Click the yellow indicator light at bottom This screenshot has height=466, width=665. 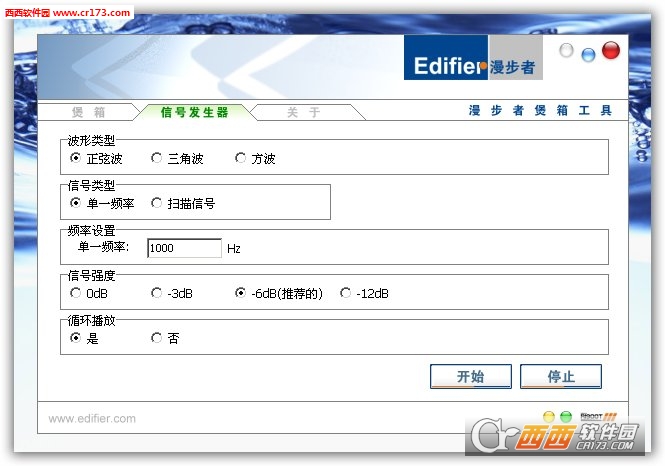click(548, 416)
